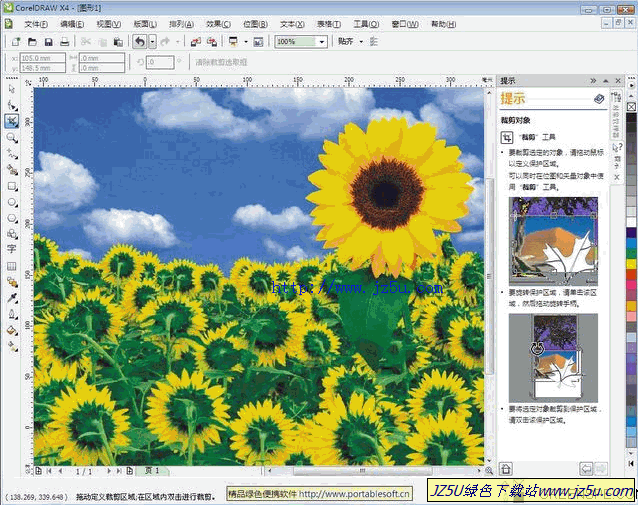
Task: Go to the first page button
Action: (49, 471)
